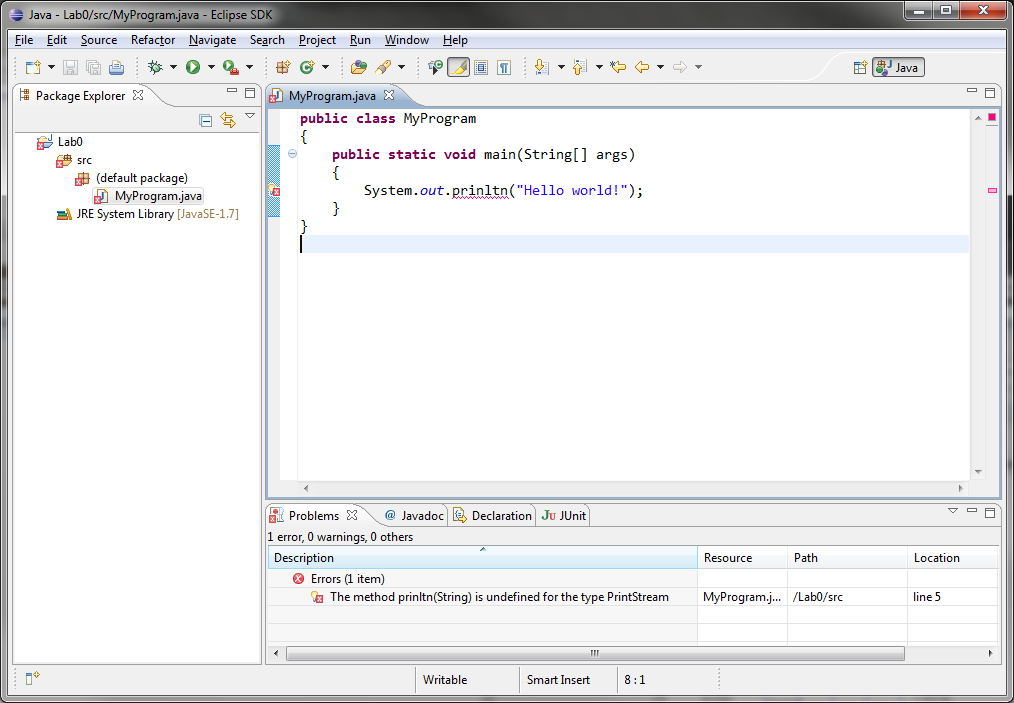Click the Open Type icon
Image resolution: width=1014 pixels, height=703 pixels.
pos(358,67)
